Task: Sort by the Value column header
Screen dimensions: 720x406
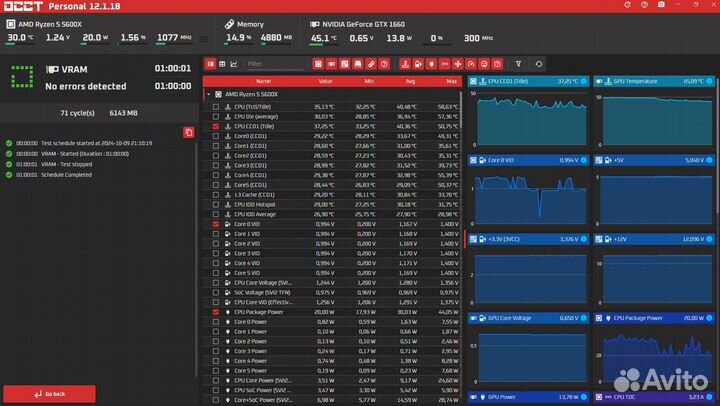Action: [x=325, y=81]
